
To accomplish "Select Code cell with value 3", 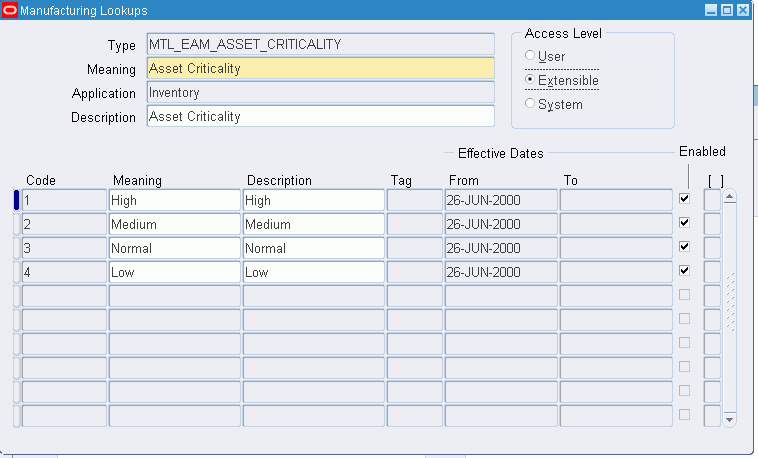I will point(64,248).
